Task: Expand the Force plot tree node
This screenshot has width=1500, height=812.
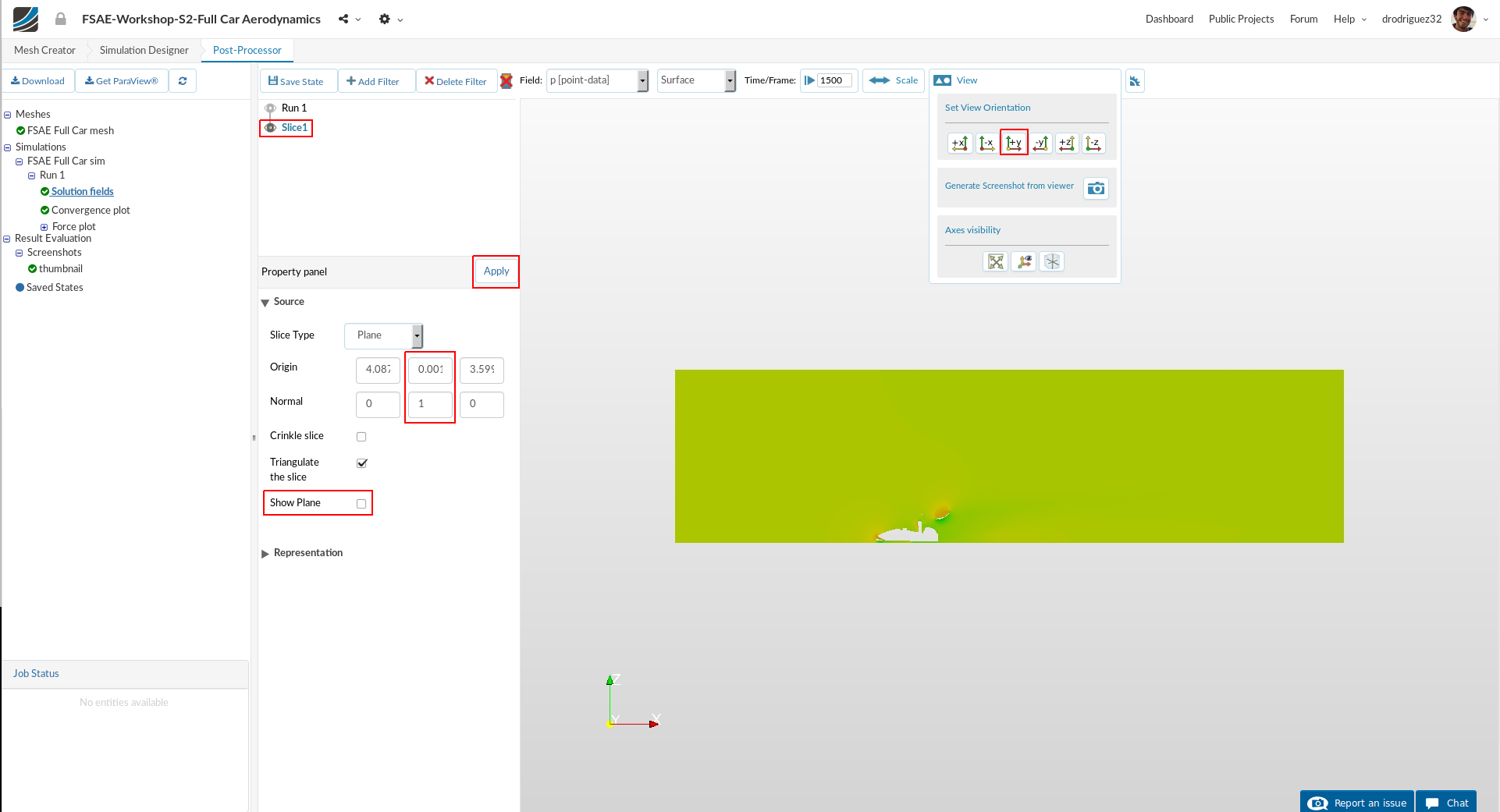Action: click(x=44, y=228)
